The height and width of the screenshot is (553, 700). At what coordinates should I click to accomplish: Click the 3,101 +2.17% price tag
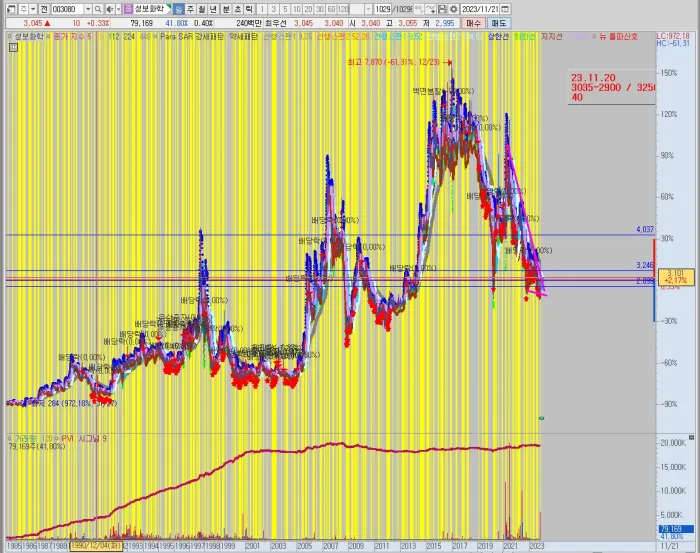point(675,277)
